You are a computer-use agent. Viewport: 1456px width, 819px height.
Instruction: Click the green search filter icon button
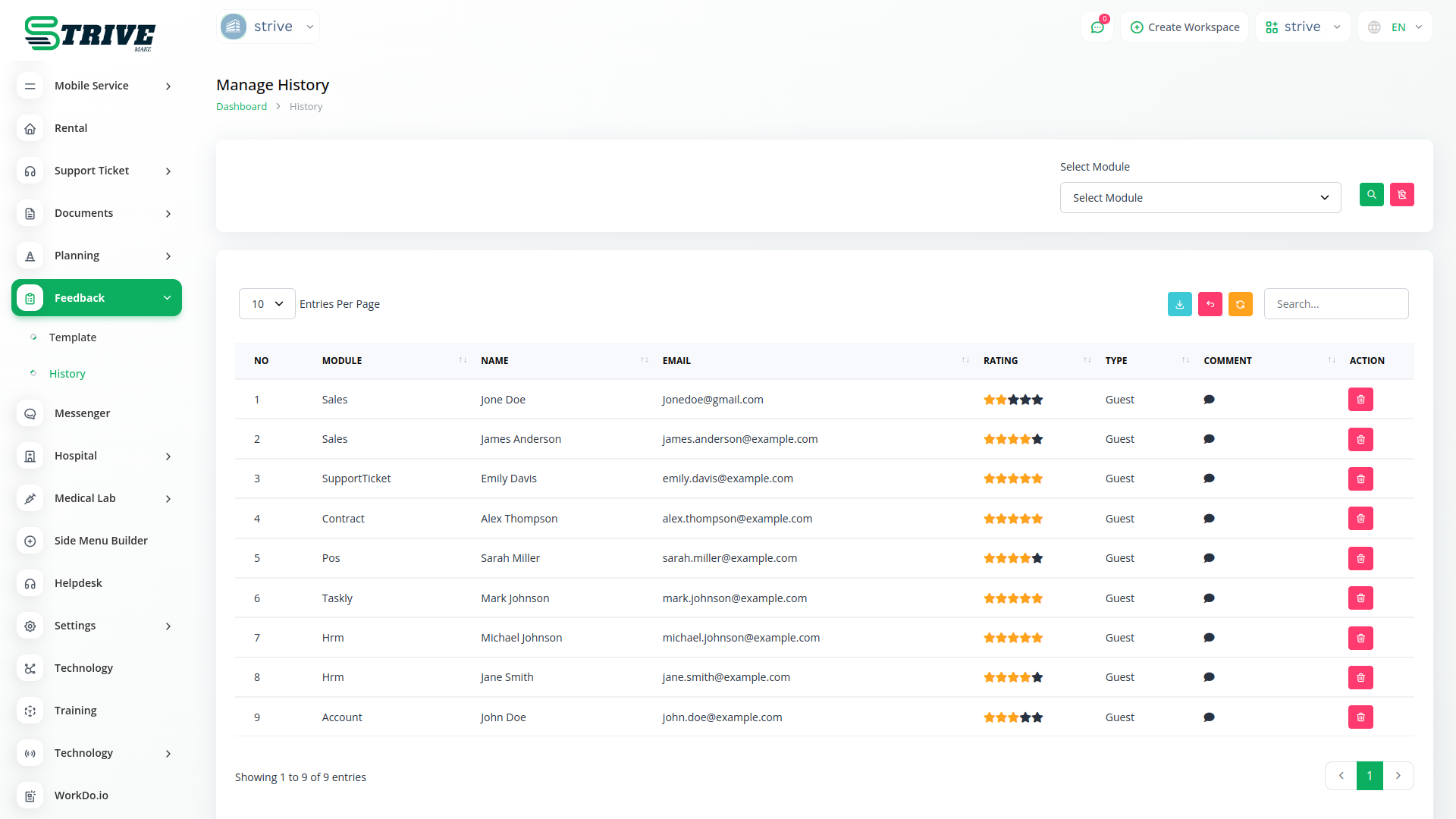(x=1371, y=195)
